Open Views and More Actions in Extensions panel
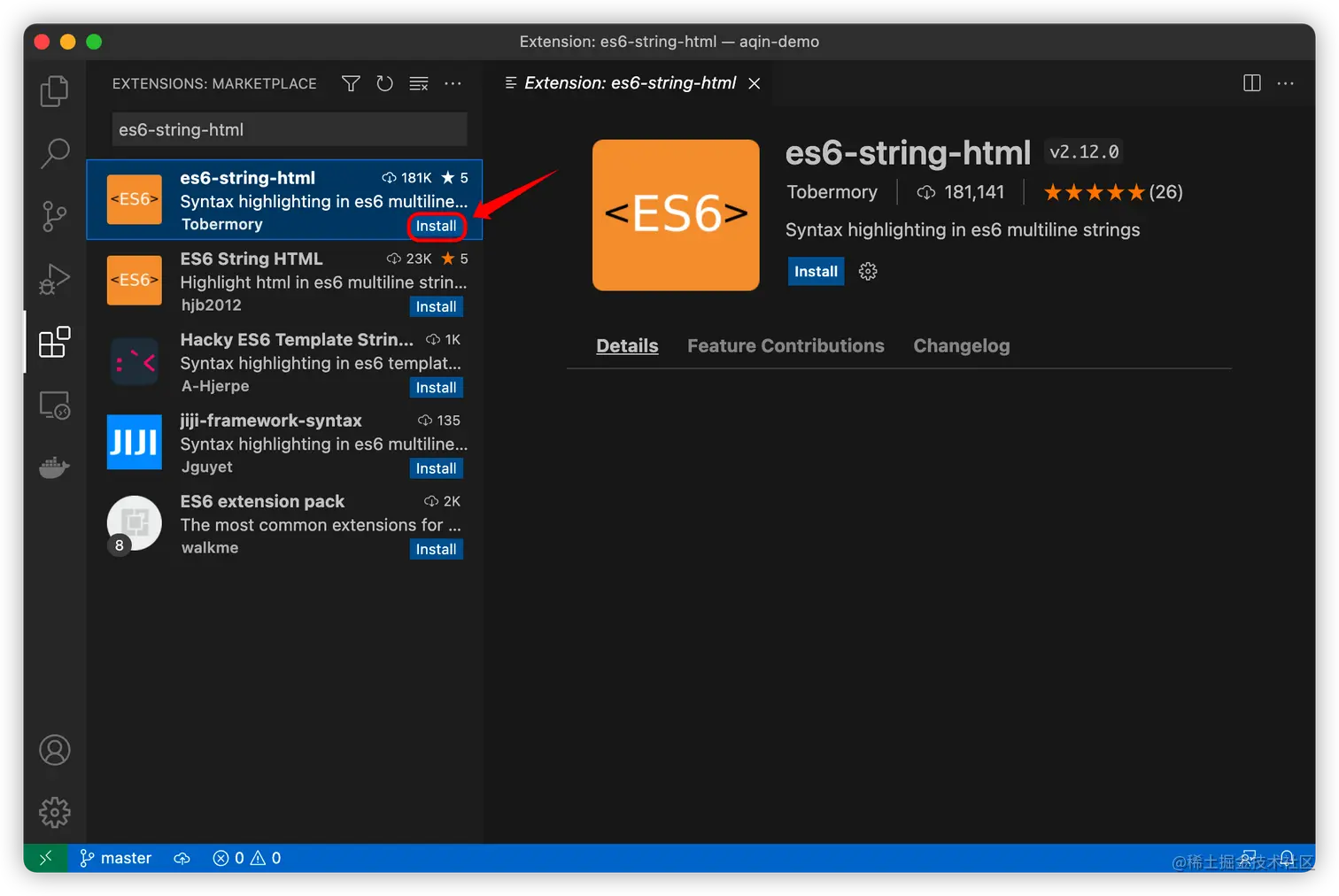The image size is (1339, 896). point(453,83)
